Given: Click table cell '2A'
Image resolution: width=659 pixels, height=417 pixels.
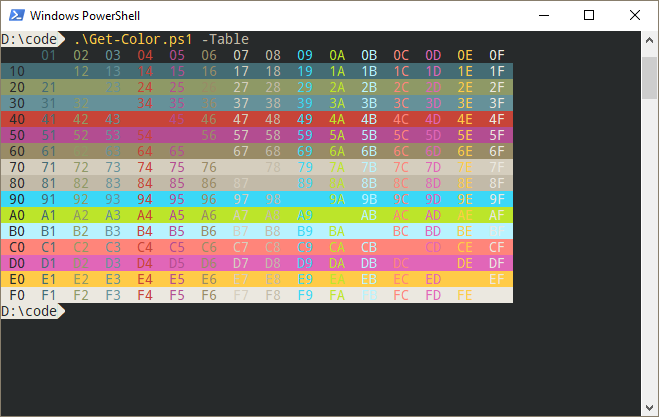Looking at the screenshot, I should 337,87.
